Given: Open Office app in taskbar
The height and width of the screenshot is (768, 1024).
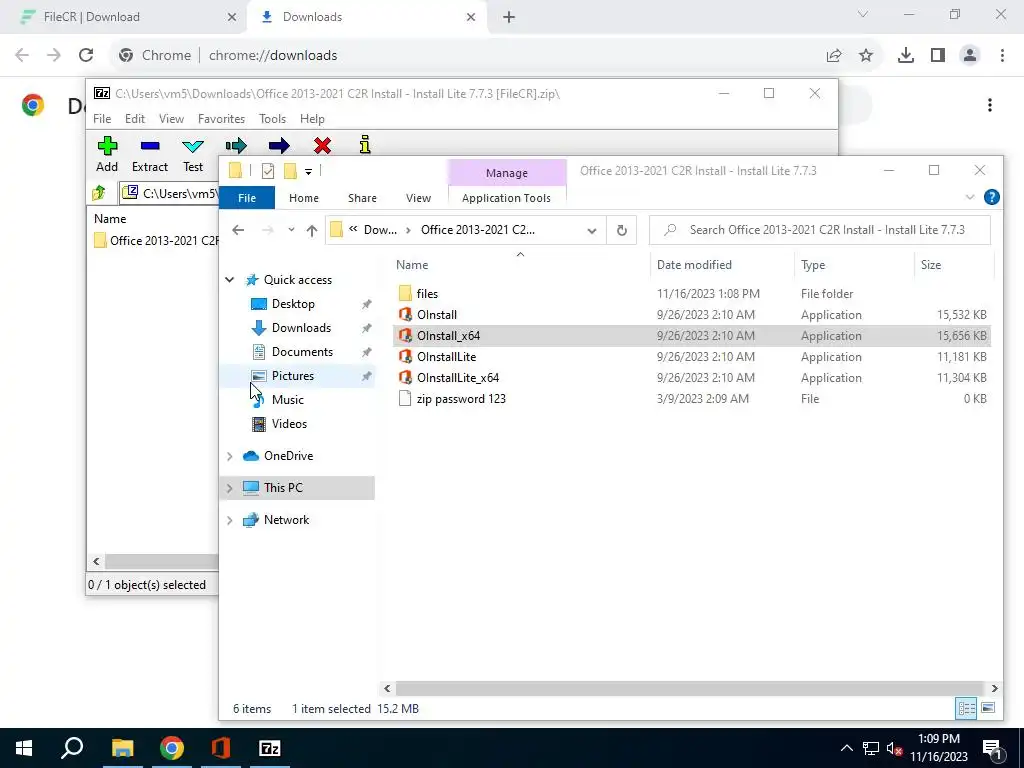Looking at the screenshot, I should click(x=221, y=748).
